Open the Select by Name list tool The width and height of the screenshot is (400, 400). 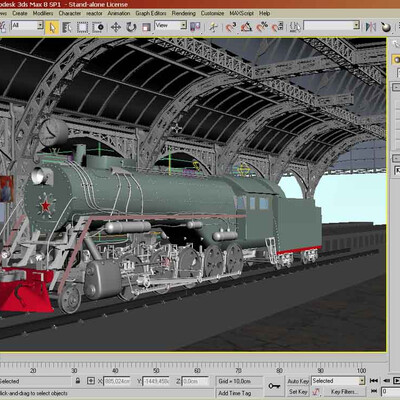coord(67,27)
